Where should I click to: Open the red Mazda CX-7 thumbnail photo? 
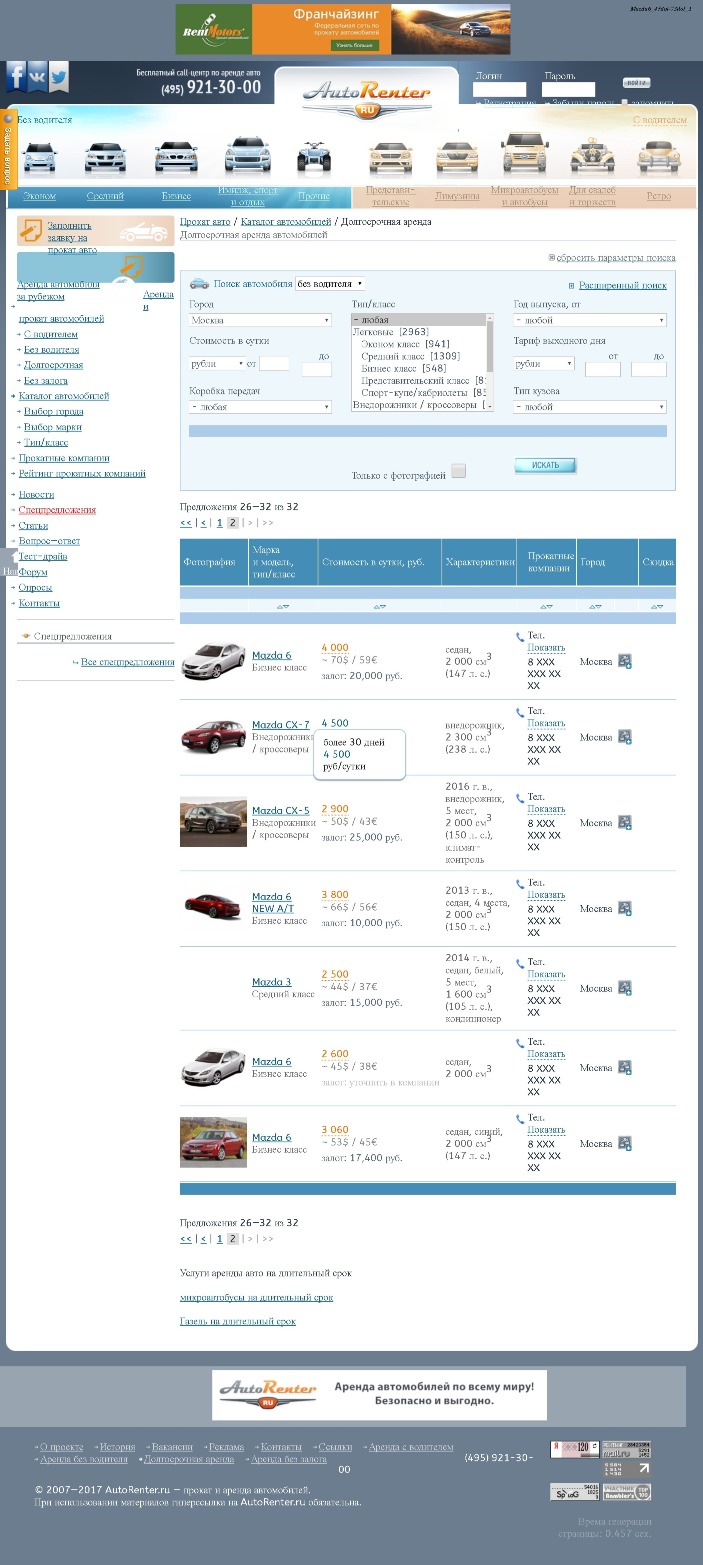[x=213, y=737]
